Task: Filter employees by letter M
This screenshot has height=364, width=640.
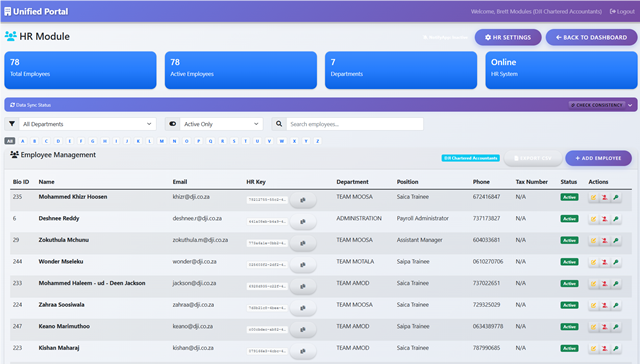Action: click(x=162, y=141)
